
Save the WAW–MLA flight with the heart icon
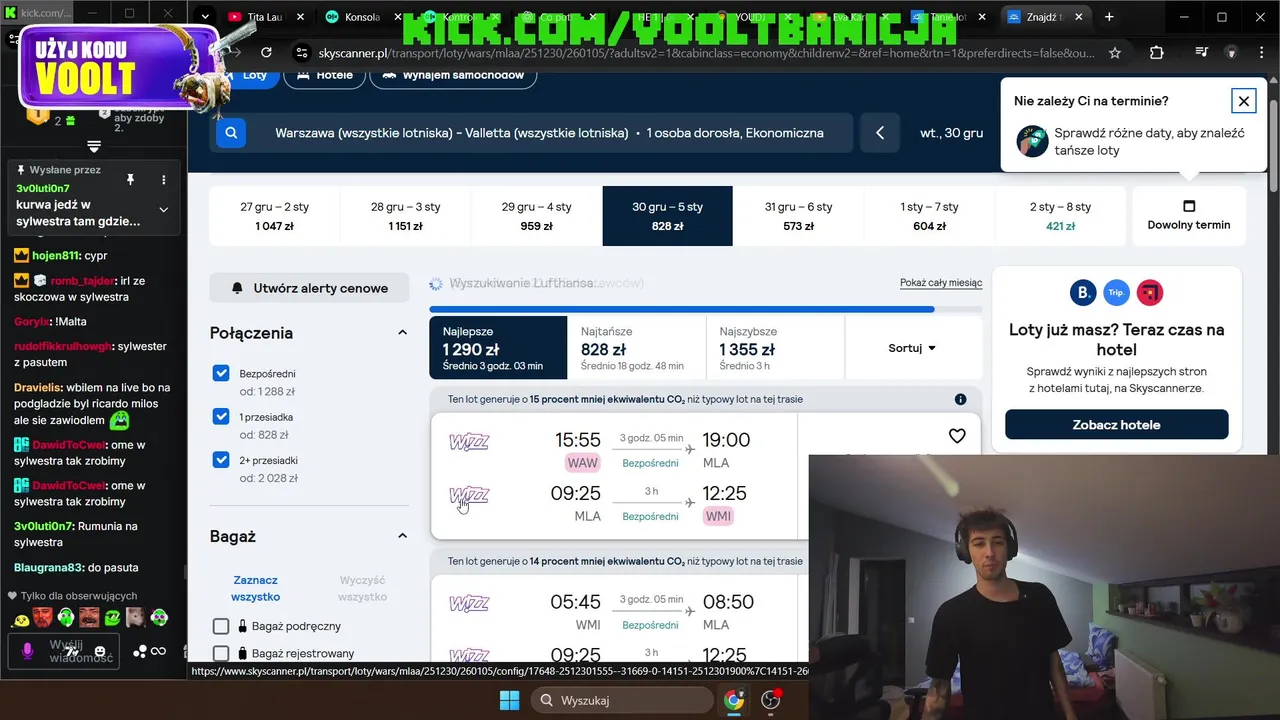(x=957, y=436)
